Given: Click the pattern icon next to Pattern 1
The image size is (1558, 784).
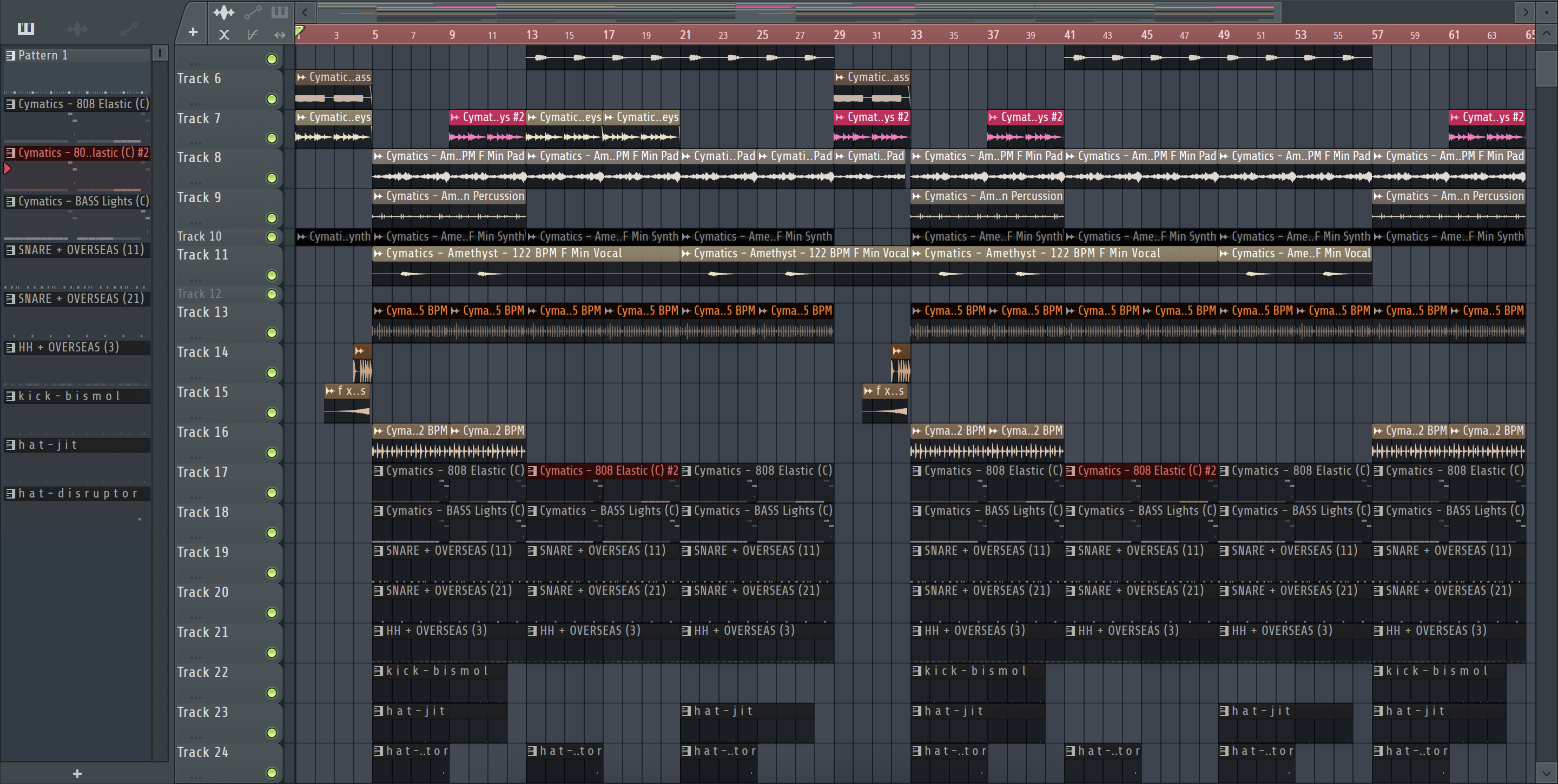Looking at the screenshot, I should coord(10,56).
